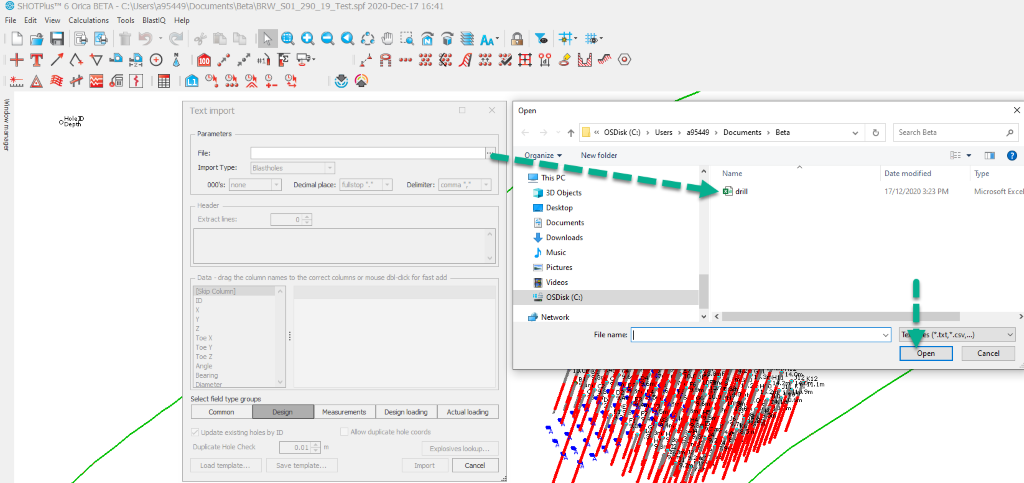Select the Common field type group
This screenshot has width=1024, height=483.
pyautogui.click(x=221, y=412)
